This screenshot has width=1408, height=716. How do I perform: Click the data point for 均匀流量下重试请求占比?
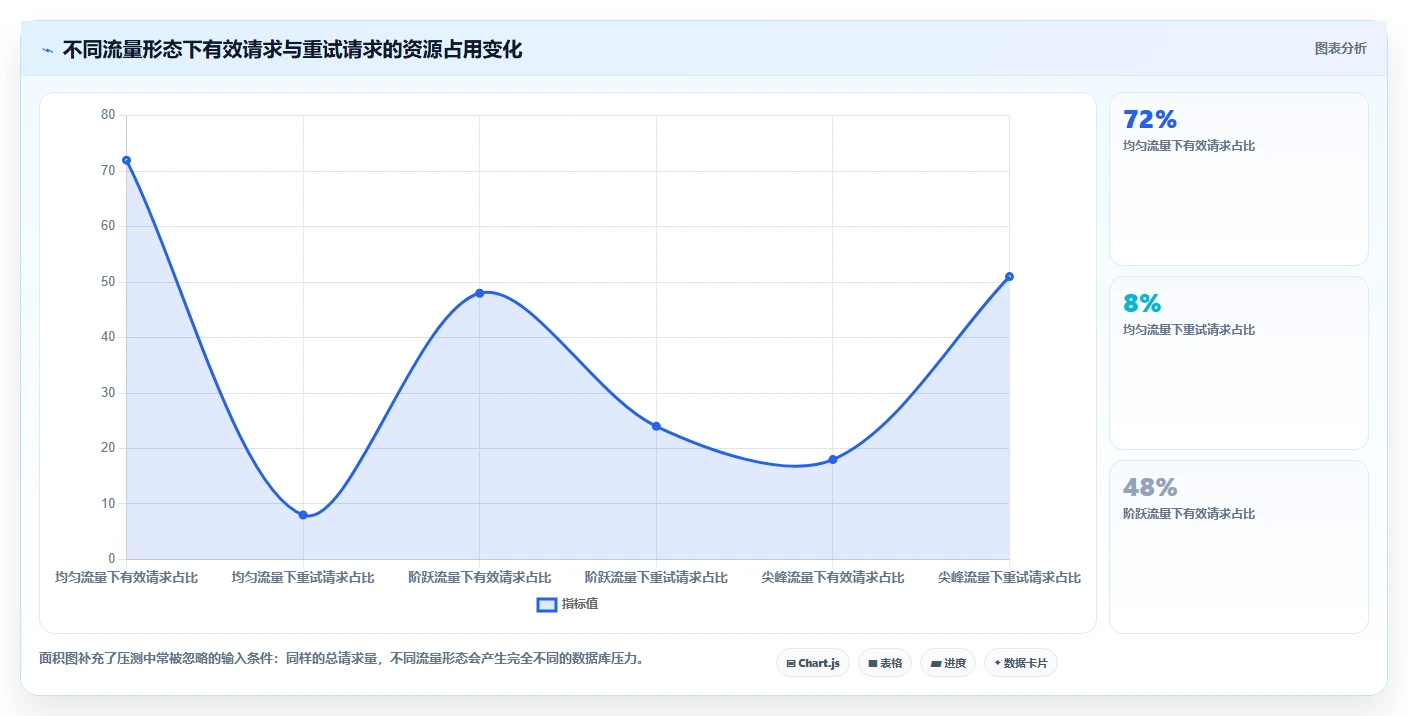tap(303, 515)
